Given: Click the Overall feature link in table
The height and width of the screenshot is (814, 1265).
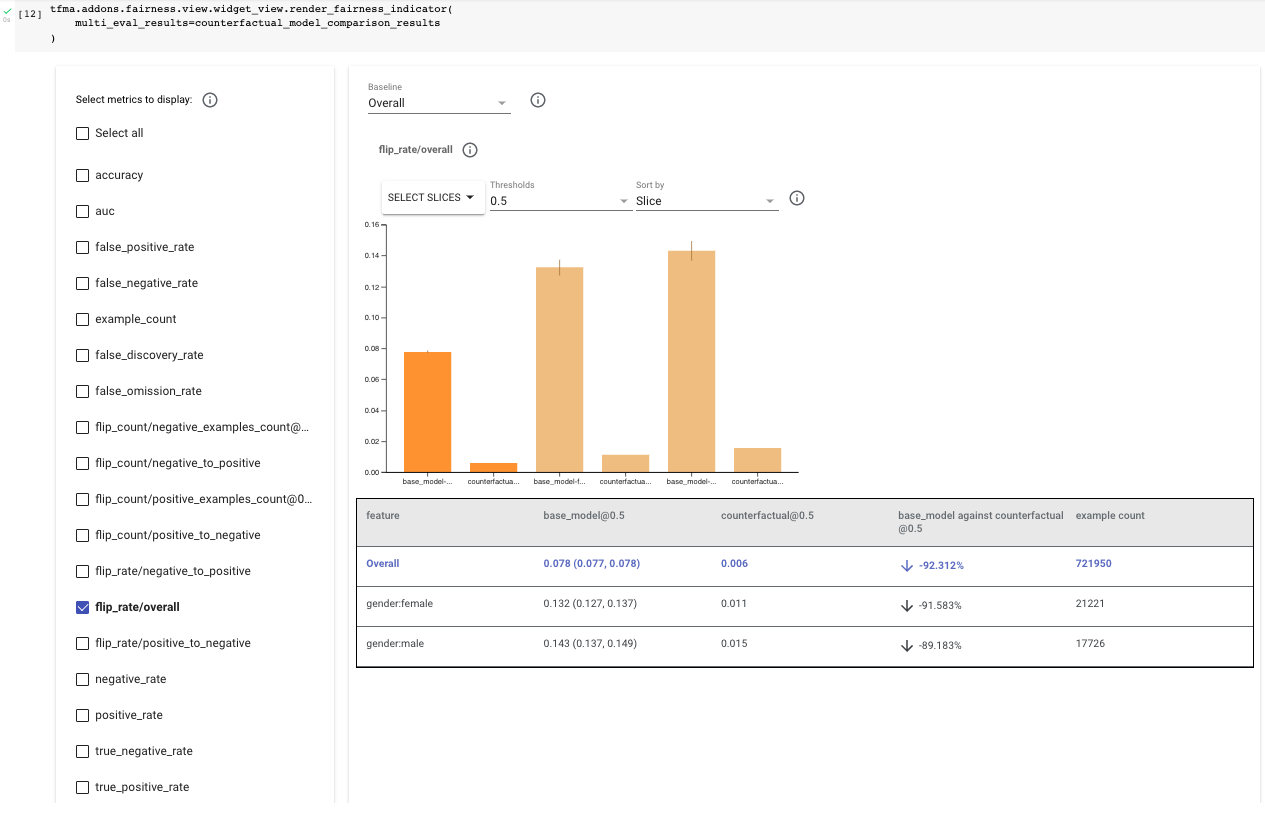Looking at the screenshot, I should pos(382,564).
